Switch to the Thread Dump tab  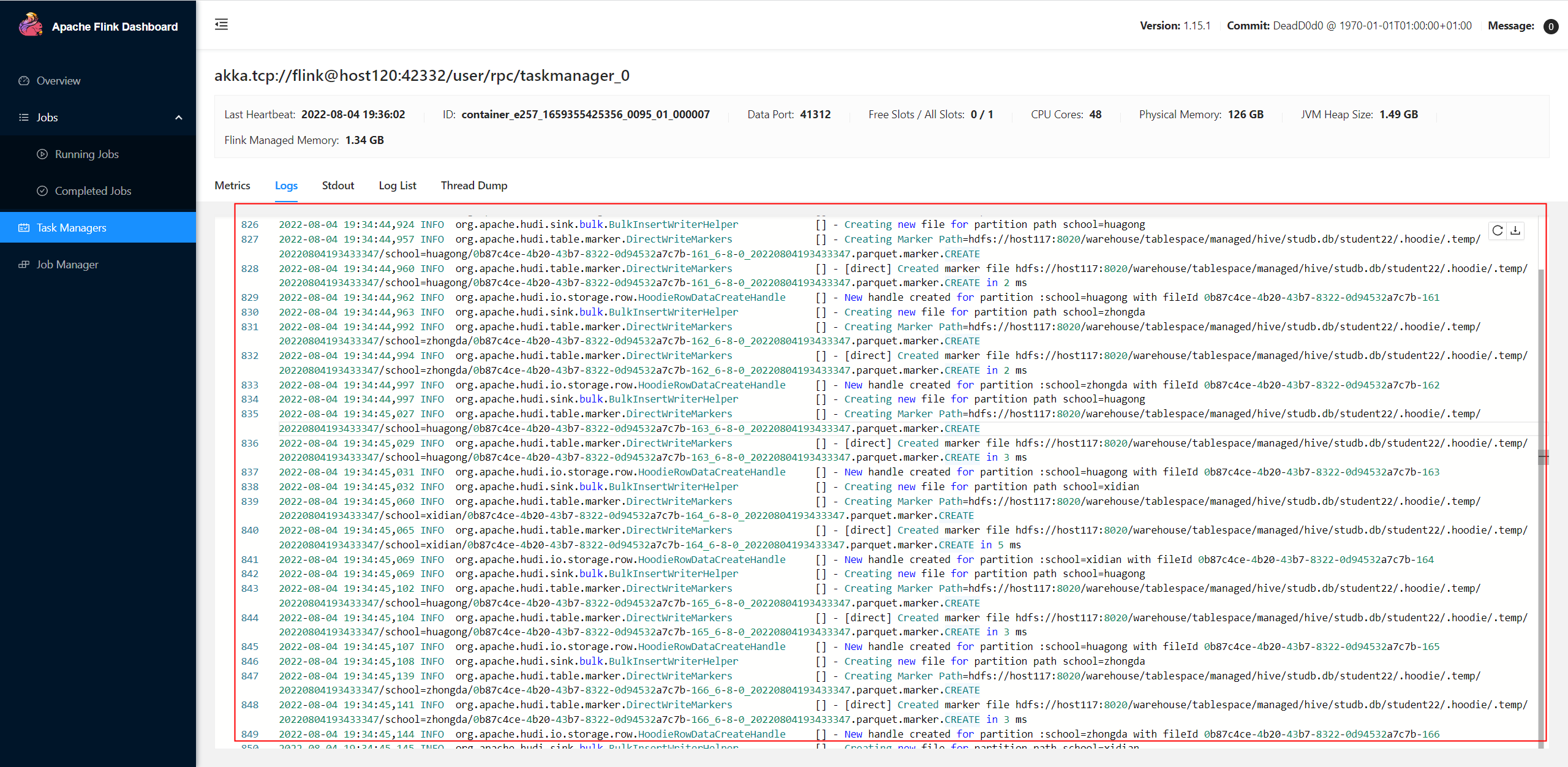(473, 186)
